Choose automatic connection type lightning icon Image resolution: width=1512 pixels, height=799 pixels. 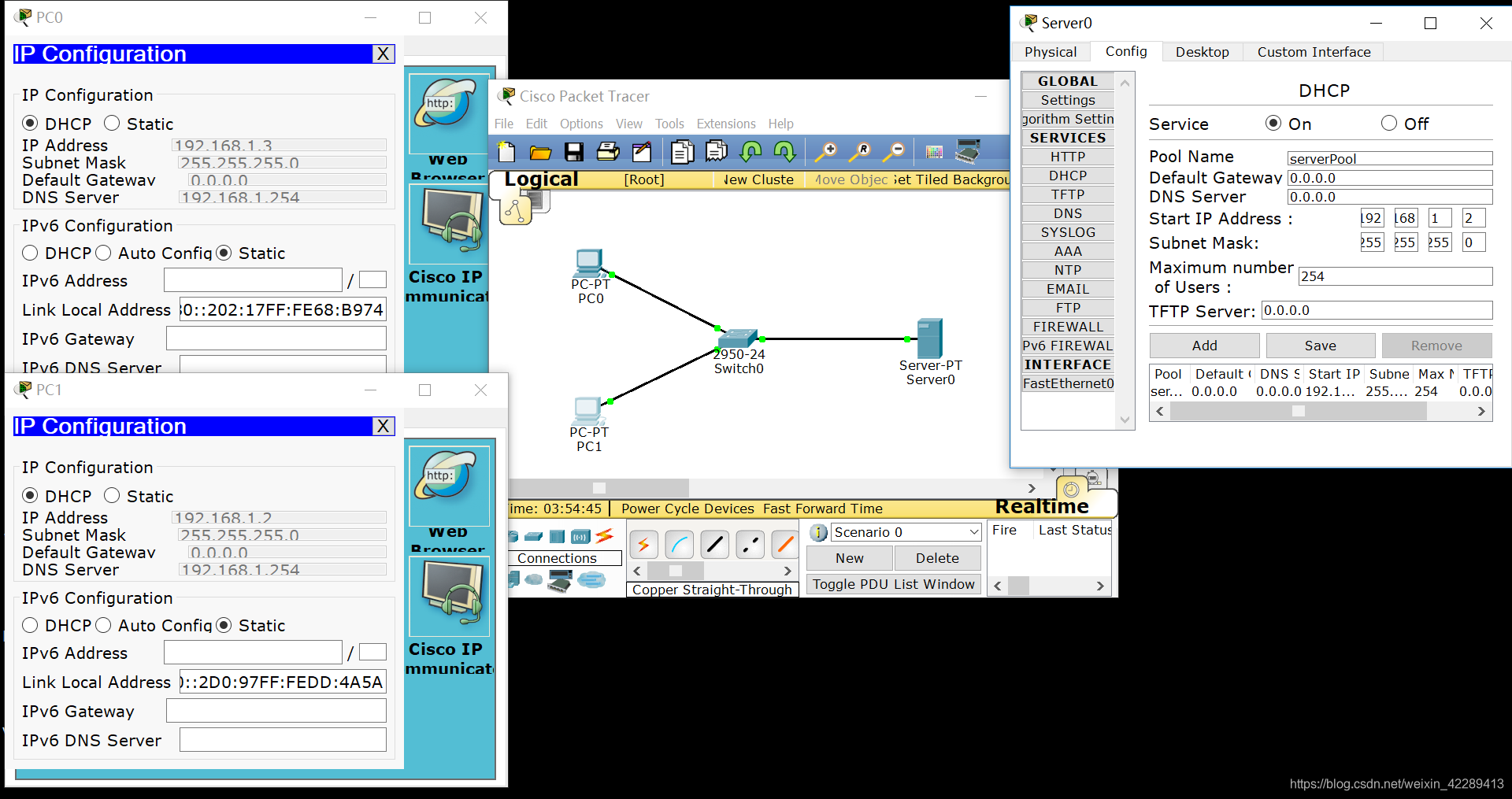pos(643,544)
